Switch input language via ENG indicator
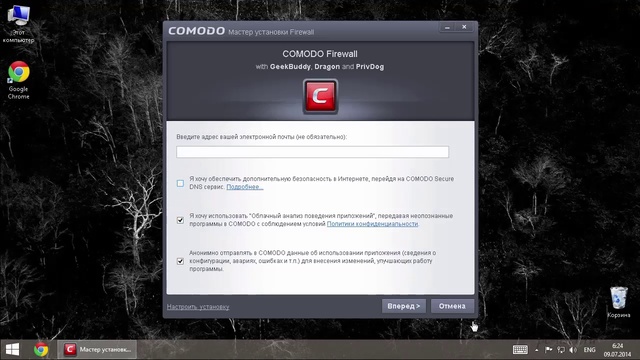 click(x=589, y=350)
